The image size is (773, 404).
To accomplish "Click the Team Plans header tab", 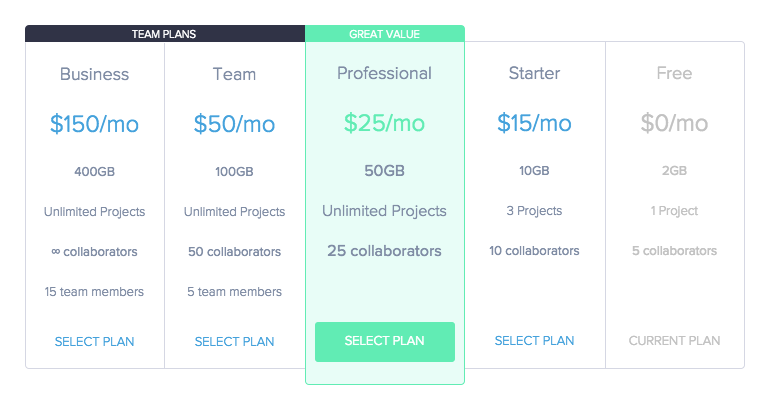I will [165, 34].
